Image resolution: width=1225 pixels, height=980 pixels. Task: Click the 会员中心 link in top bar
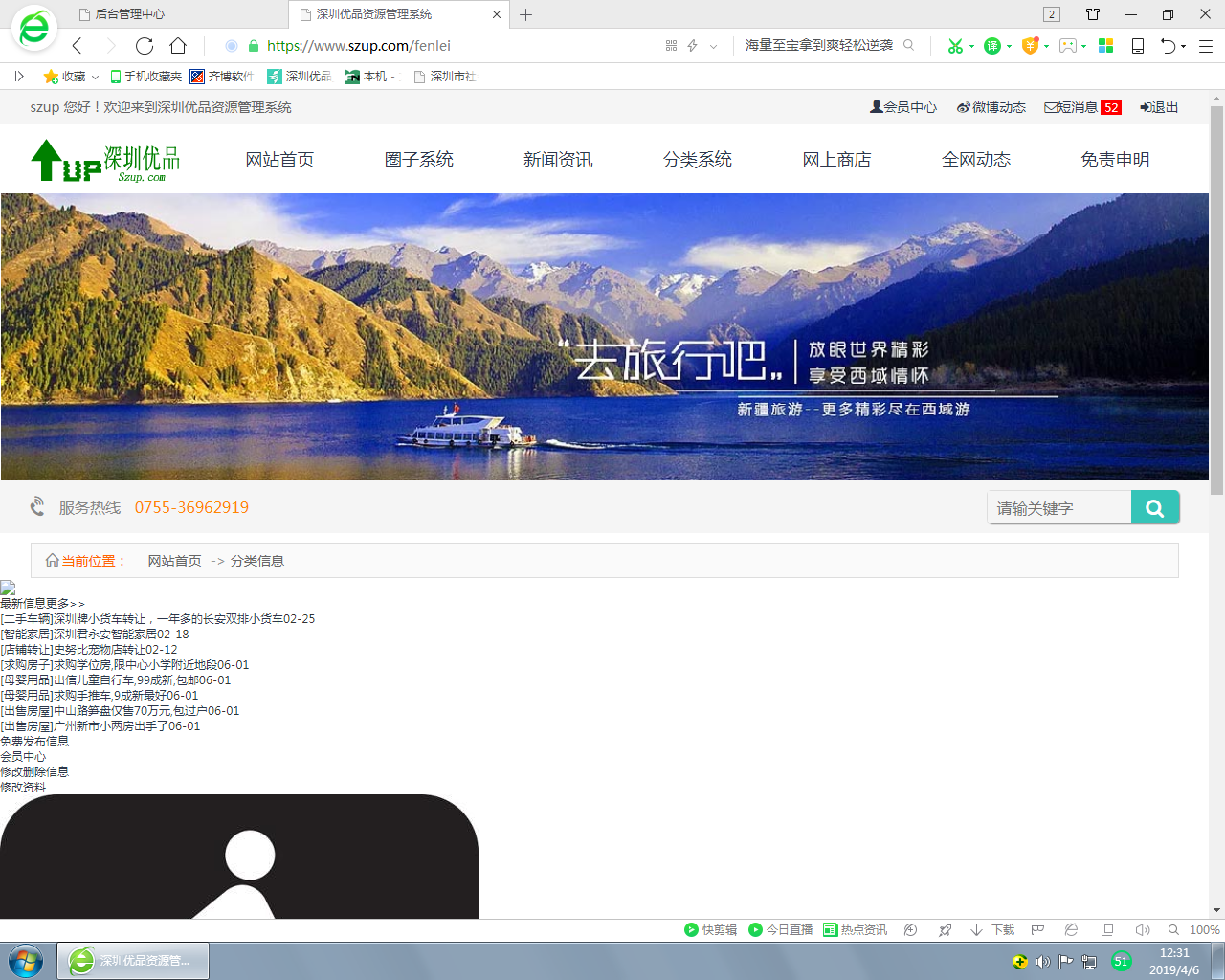(x=903, y=107)
